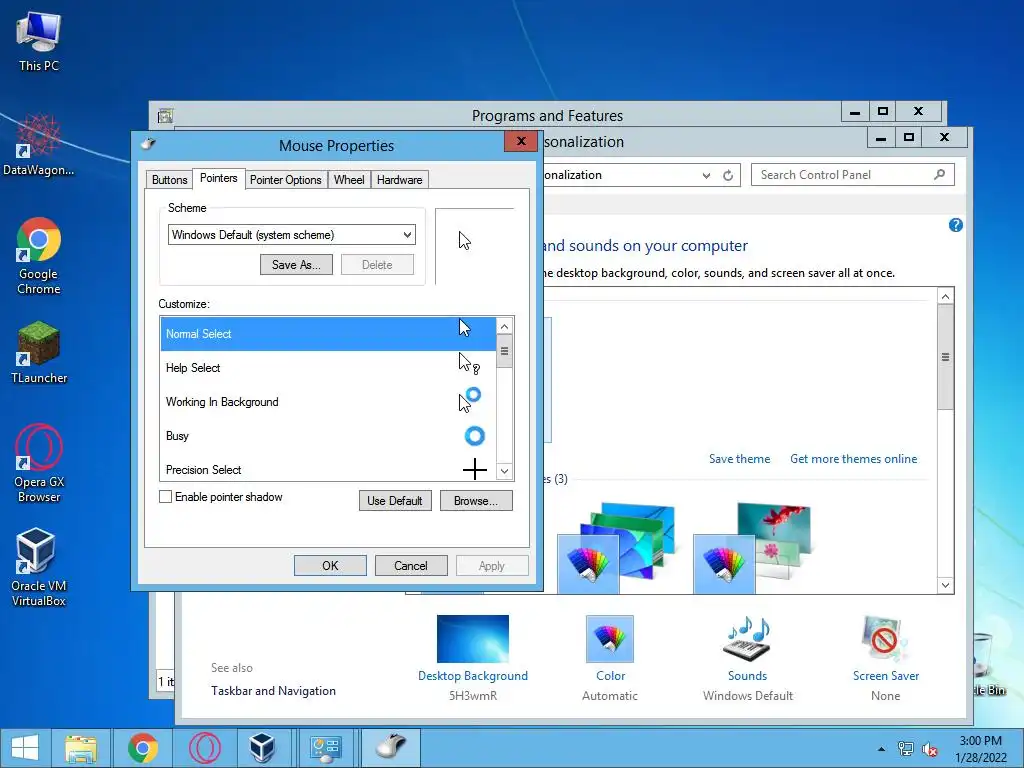Click the Programs and Features title icon

[165, 116]
